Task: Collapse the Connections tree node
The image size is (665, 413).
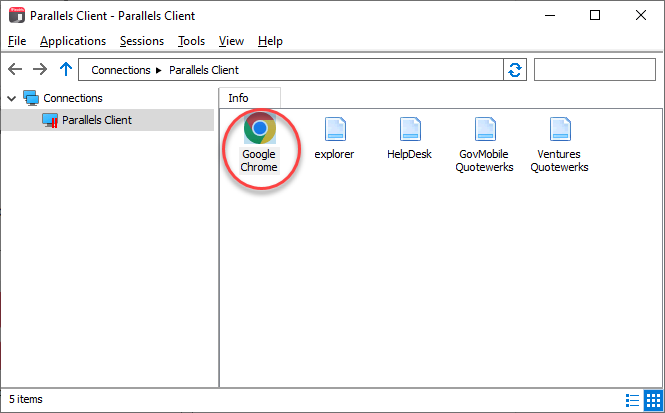Action: click(x=12, y=98)
